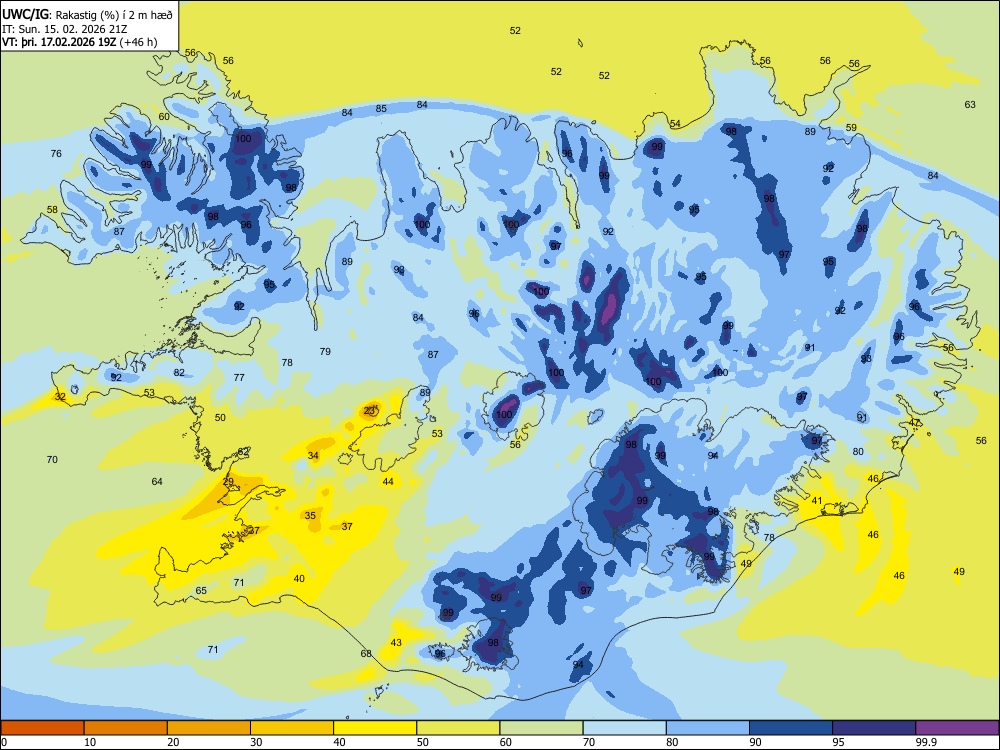Click the map value '44'
1000x750 pixels.
click(x=388, y=482)
